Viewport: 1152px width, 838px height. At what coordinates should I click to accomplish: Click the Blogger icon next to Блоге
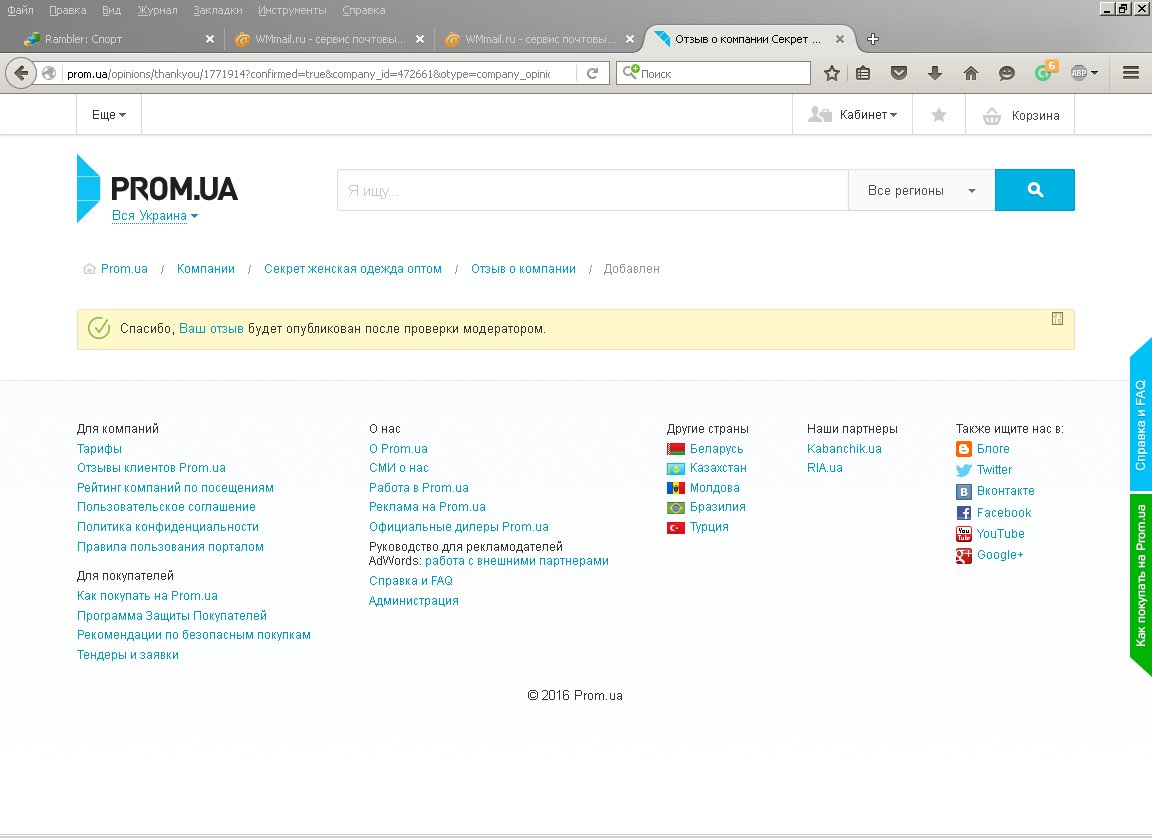click(963, 449)
